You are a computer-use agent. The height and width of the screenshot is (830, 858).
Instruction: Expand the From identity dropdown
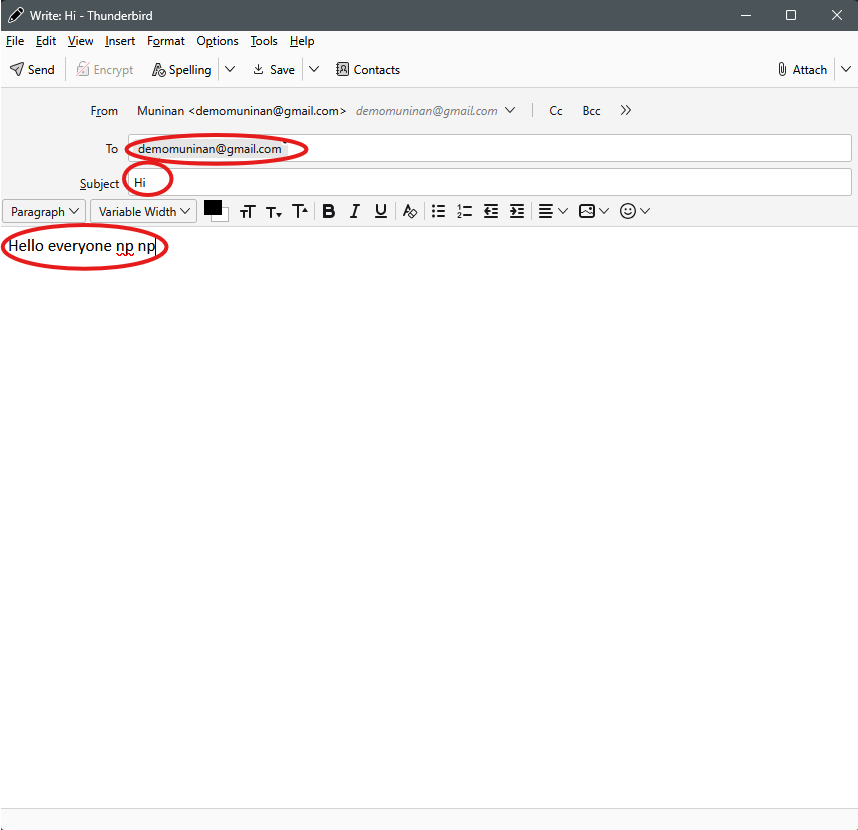tap(510, 111)
